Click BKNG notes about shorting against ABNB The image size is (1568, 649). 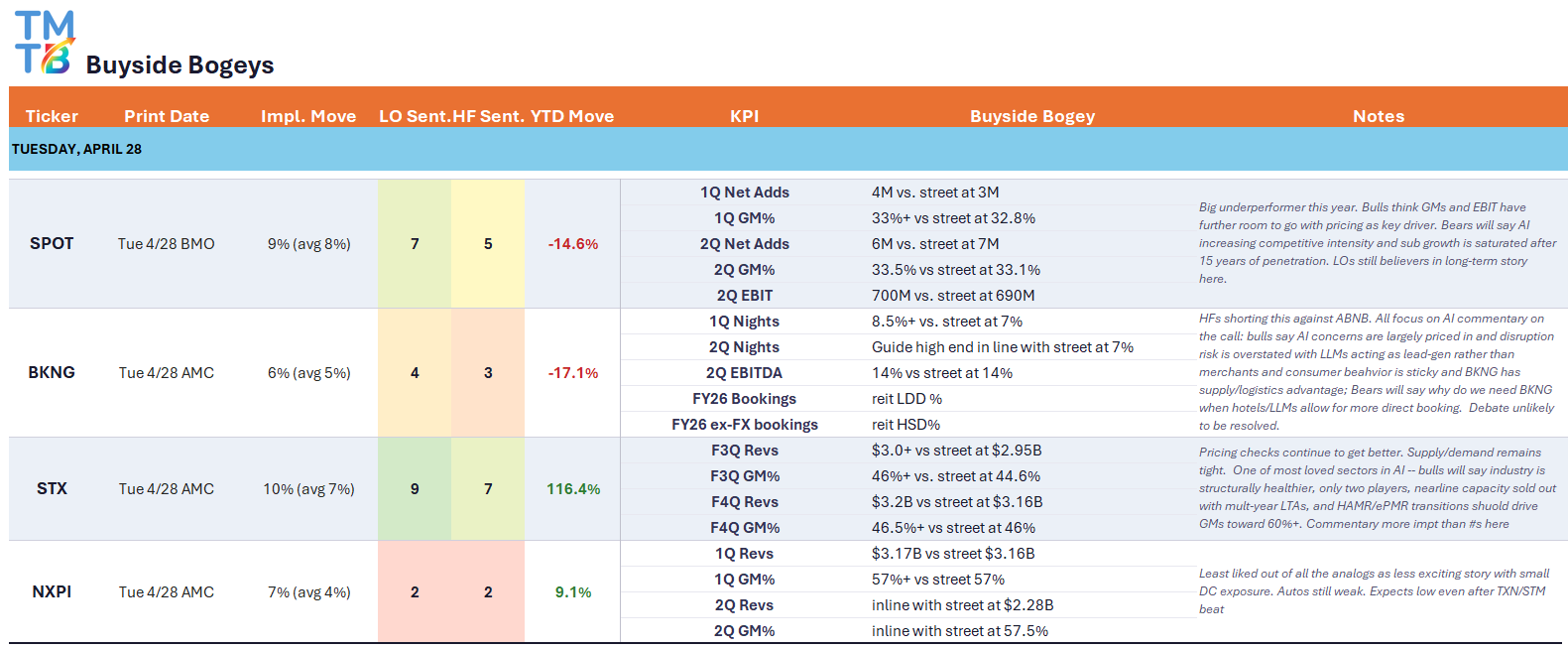click(1378, 372)
